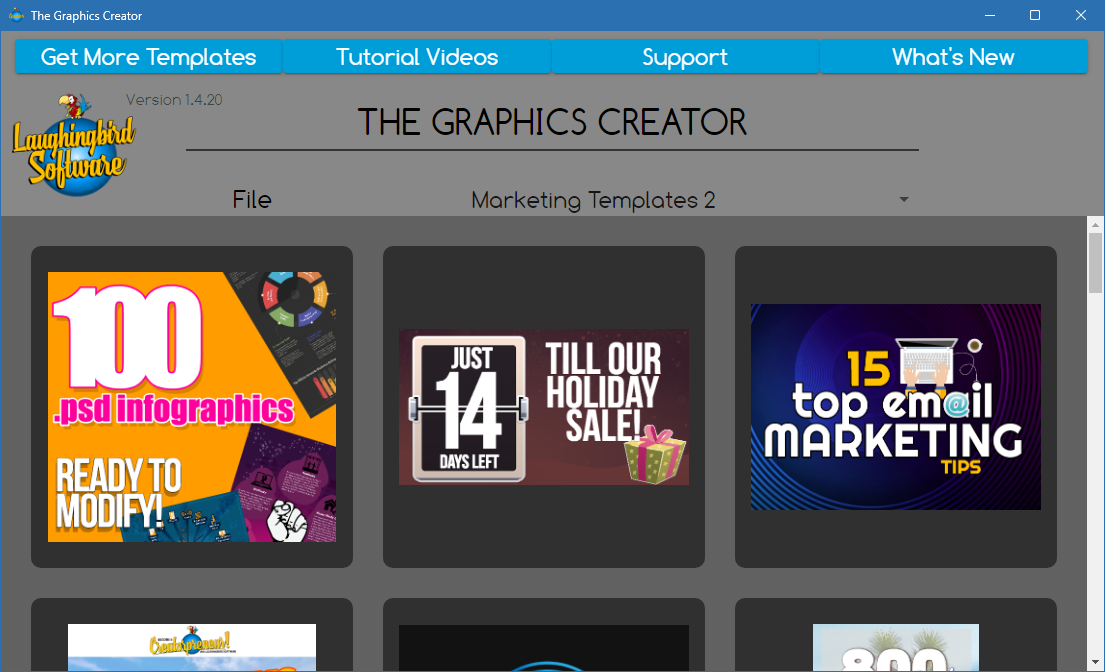Select the "15 Top Email Marketing Tips" template
Image resolution: width=1105 pixels, height=672 pixels.
click(x=895, y=406)
